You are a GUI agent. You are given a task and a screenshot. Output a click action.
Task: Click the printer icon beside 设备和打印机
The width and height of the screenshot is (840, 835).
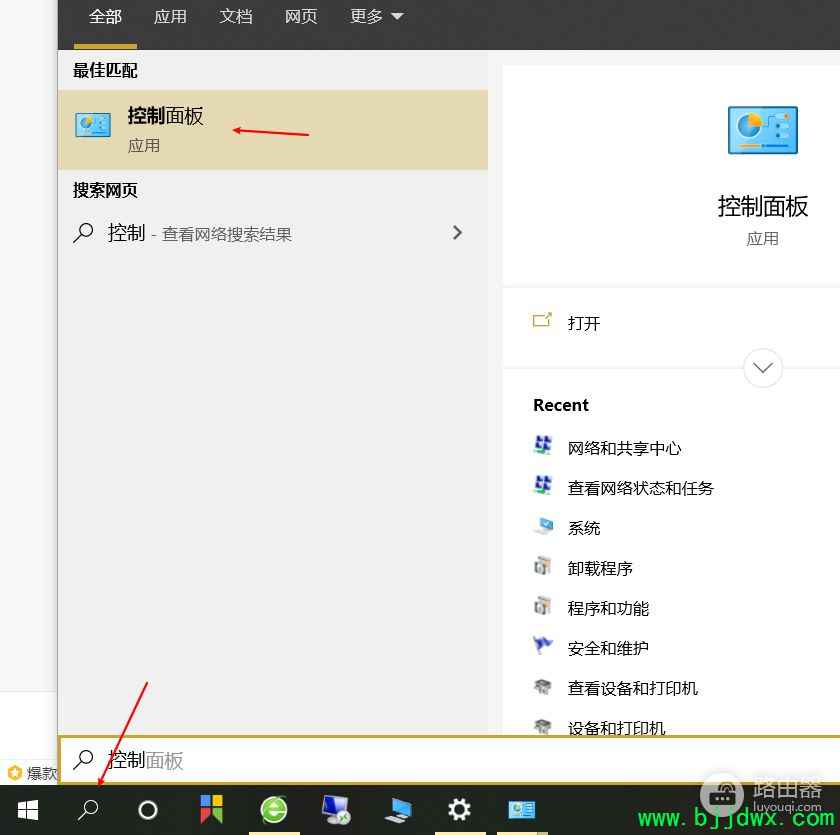coord(542,726)
